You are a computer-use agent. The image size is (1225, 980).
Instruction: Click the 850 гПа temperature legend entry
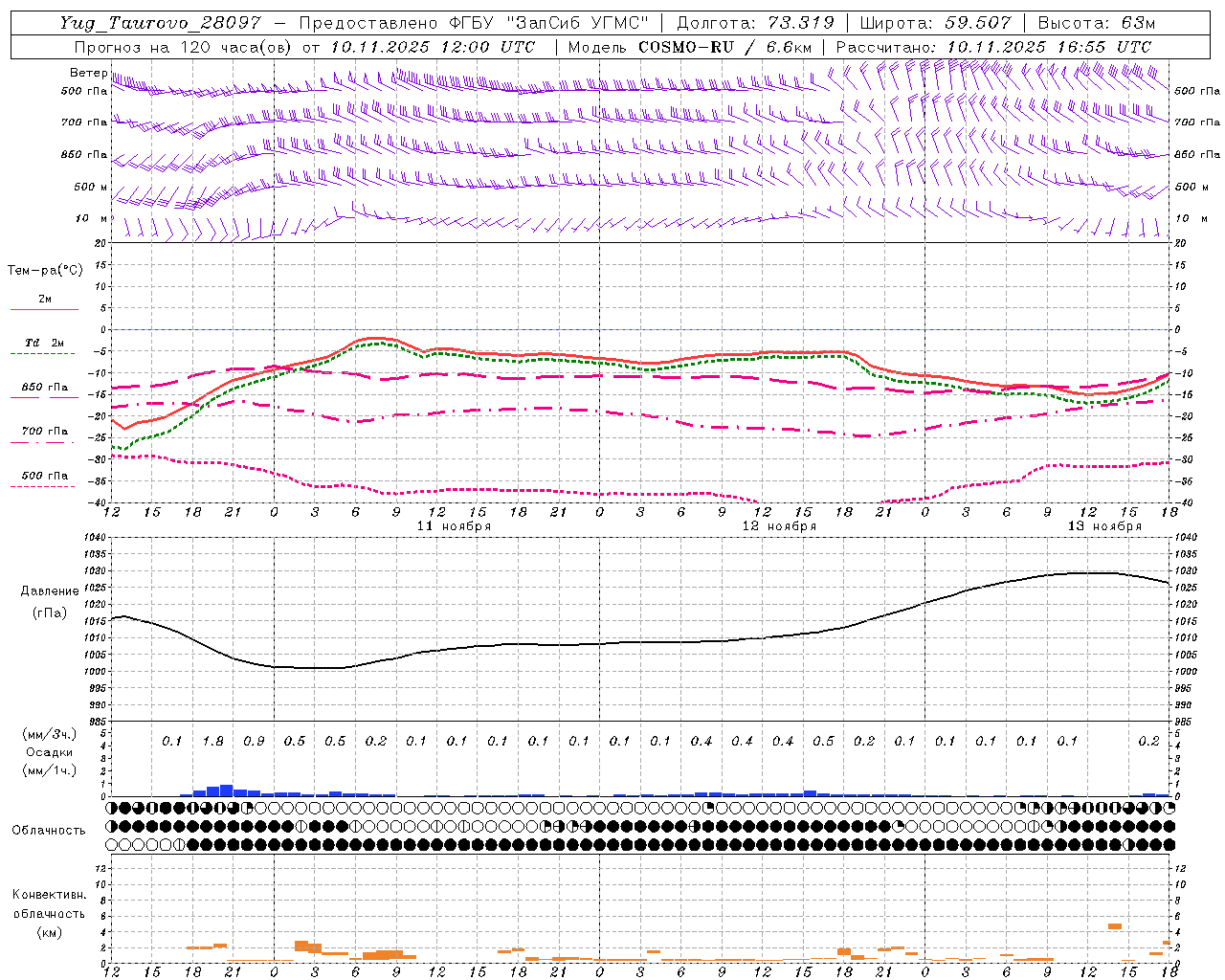coord(45,388)
